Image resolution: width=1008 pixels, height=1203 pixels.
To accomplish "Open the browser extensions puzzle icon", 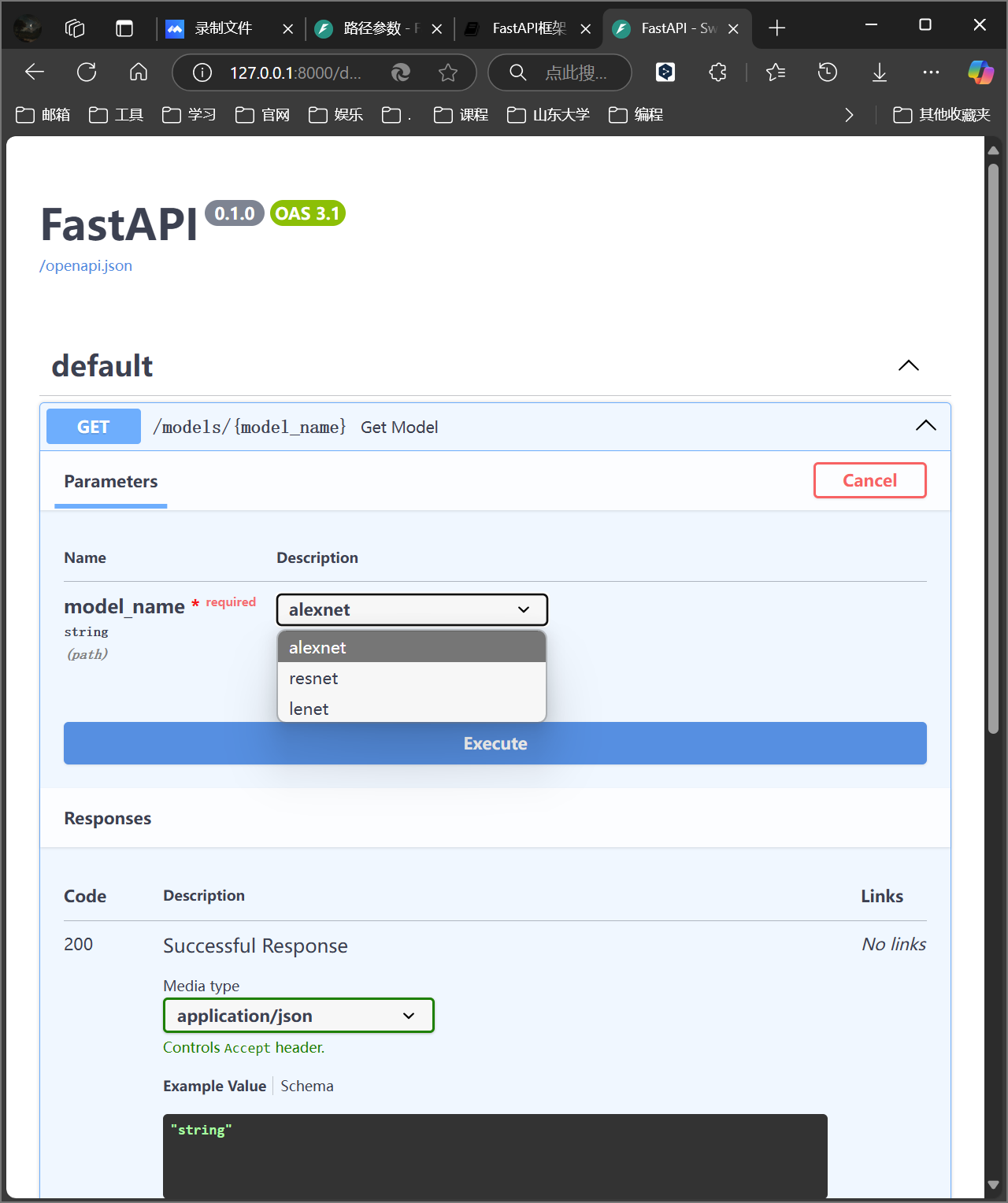I will [x=717, y=72].
